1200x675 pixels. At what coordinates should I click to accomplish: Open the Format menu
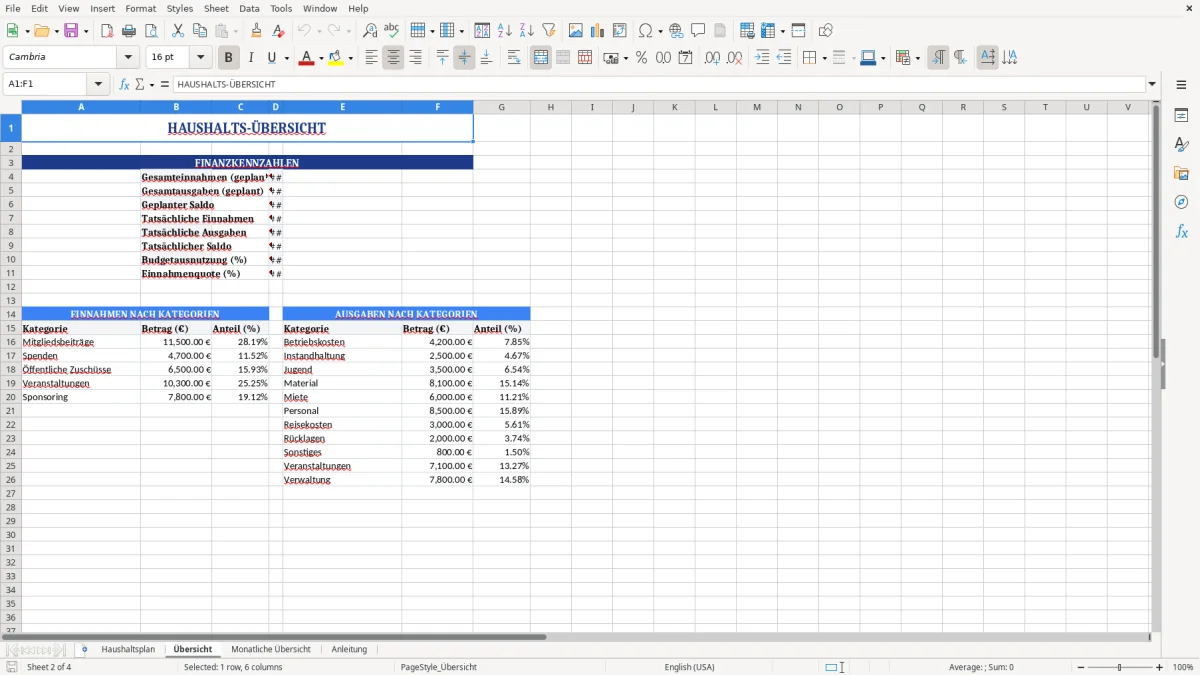(140, 8)
